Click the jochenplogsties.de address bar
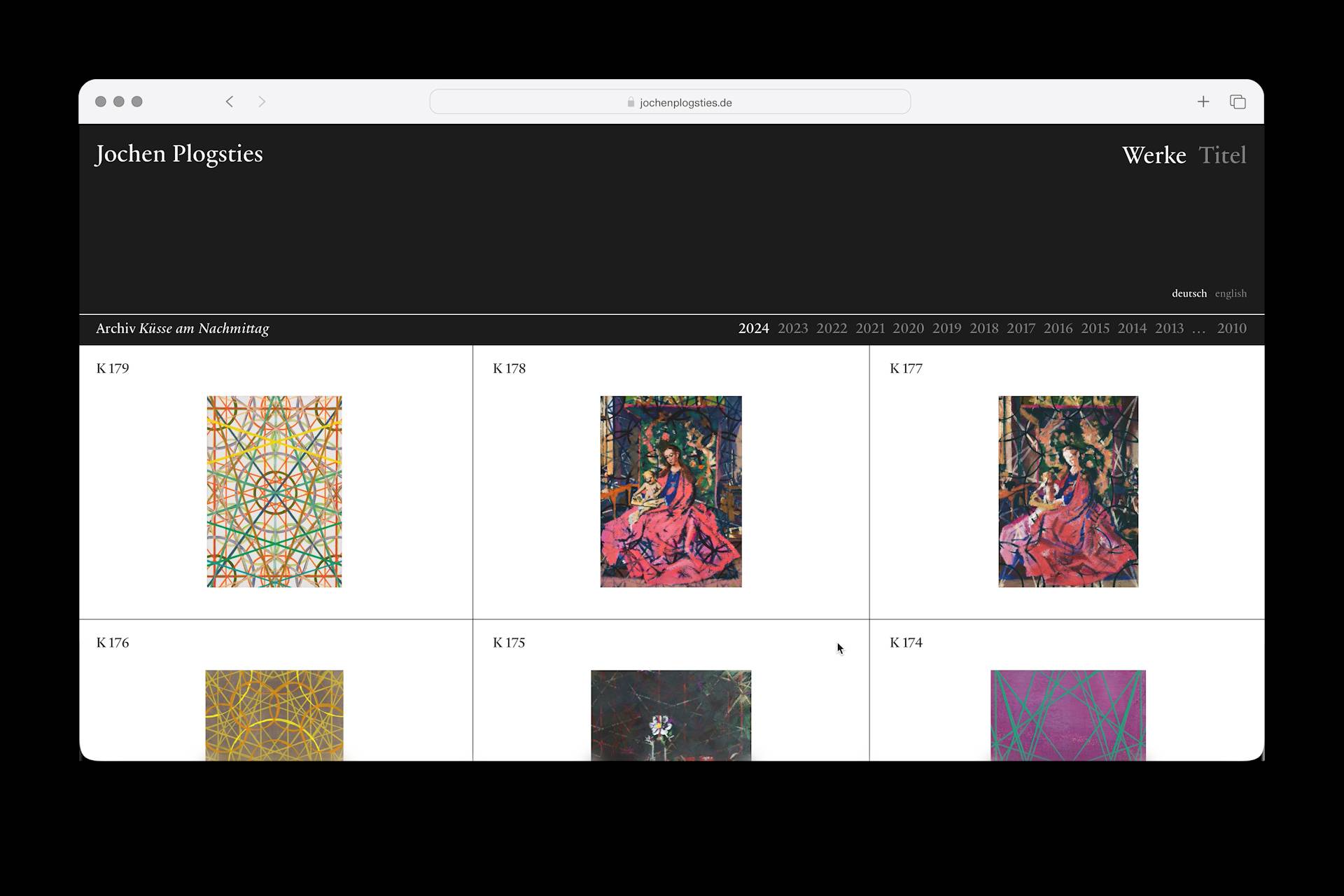Viewport: 1344px width, 896px height. 685,102
